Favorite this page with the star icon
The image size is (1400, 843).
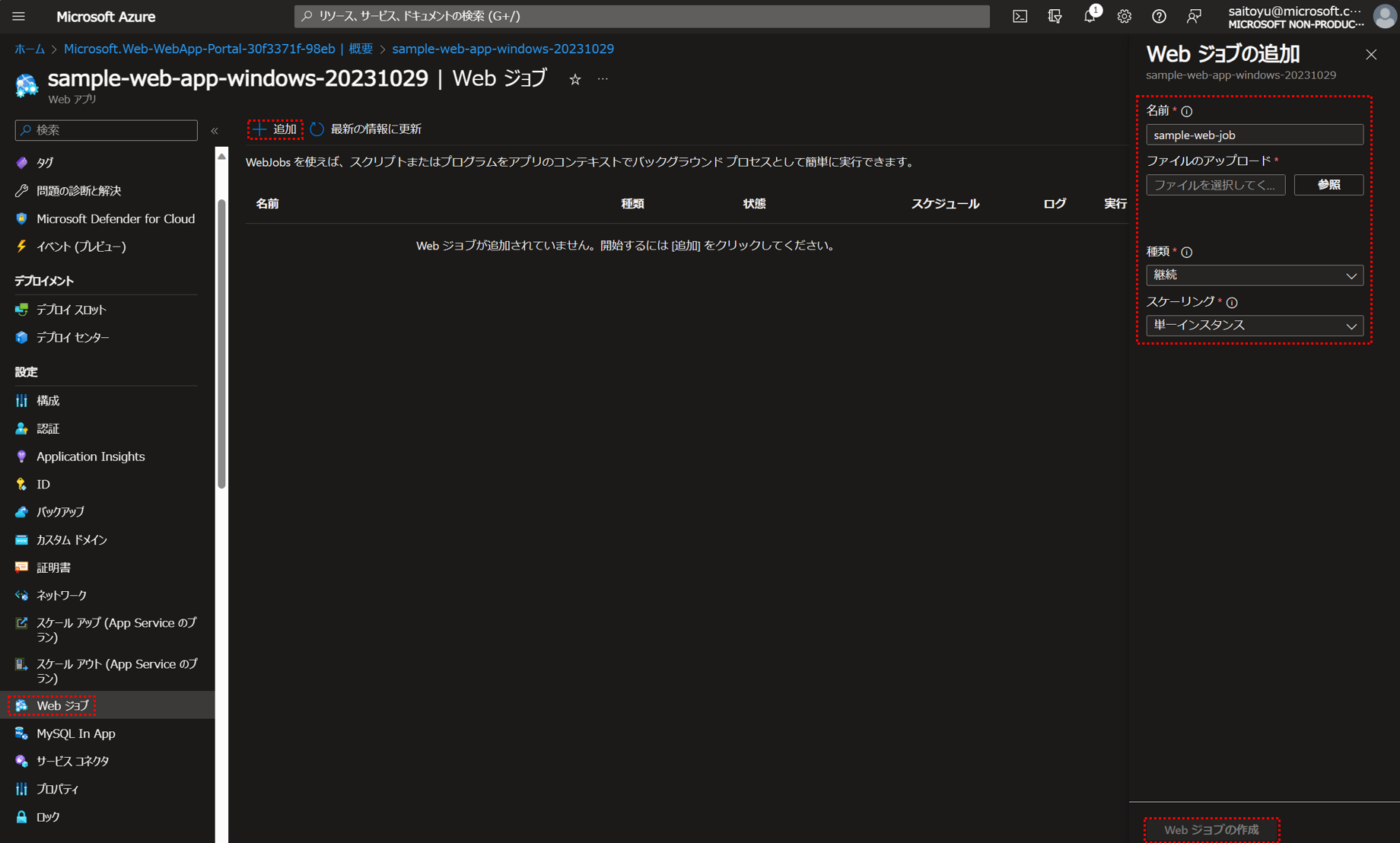pos(575,79)
